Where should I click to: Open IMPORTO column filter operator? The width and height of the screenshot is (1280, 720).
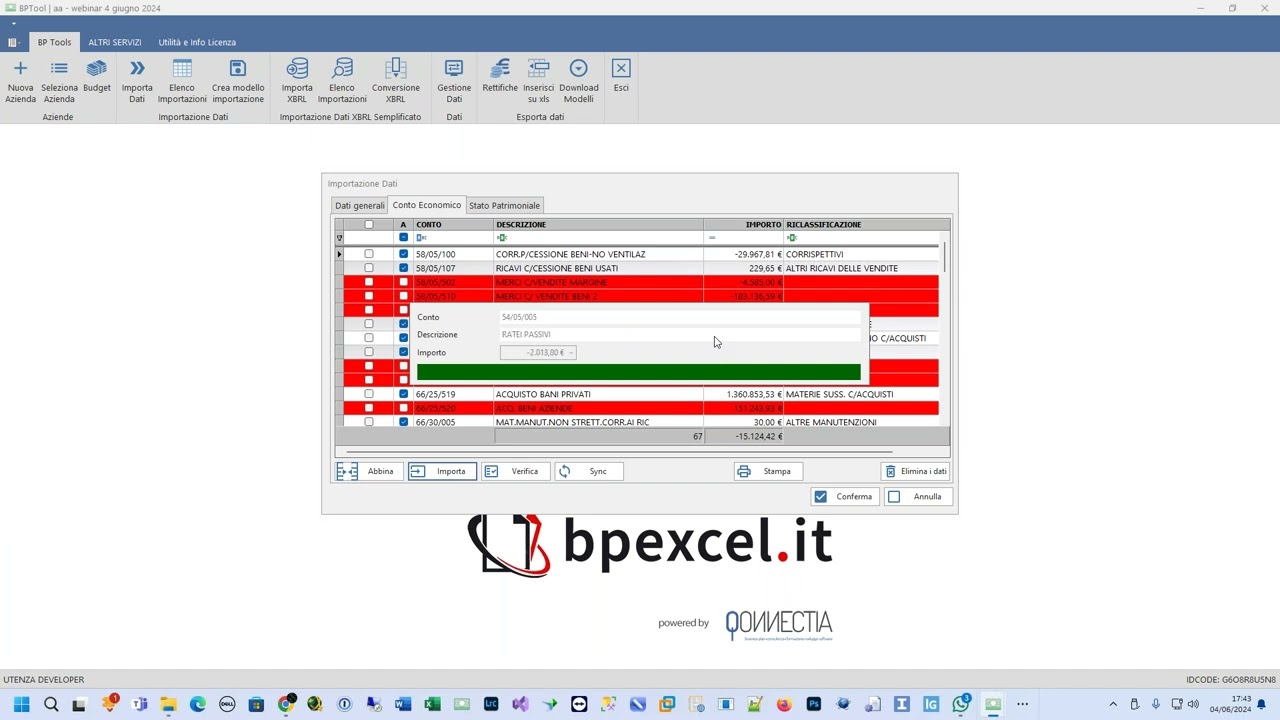[x=712, y=238]
